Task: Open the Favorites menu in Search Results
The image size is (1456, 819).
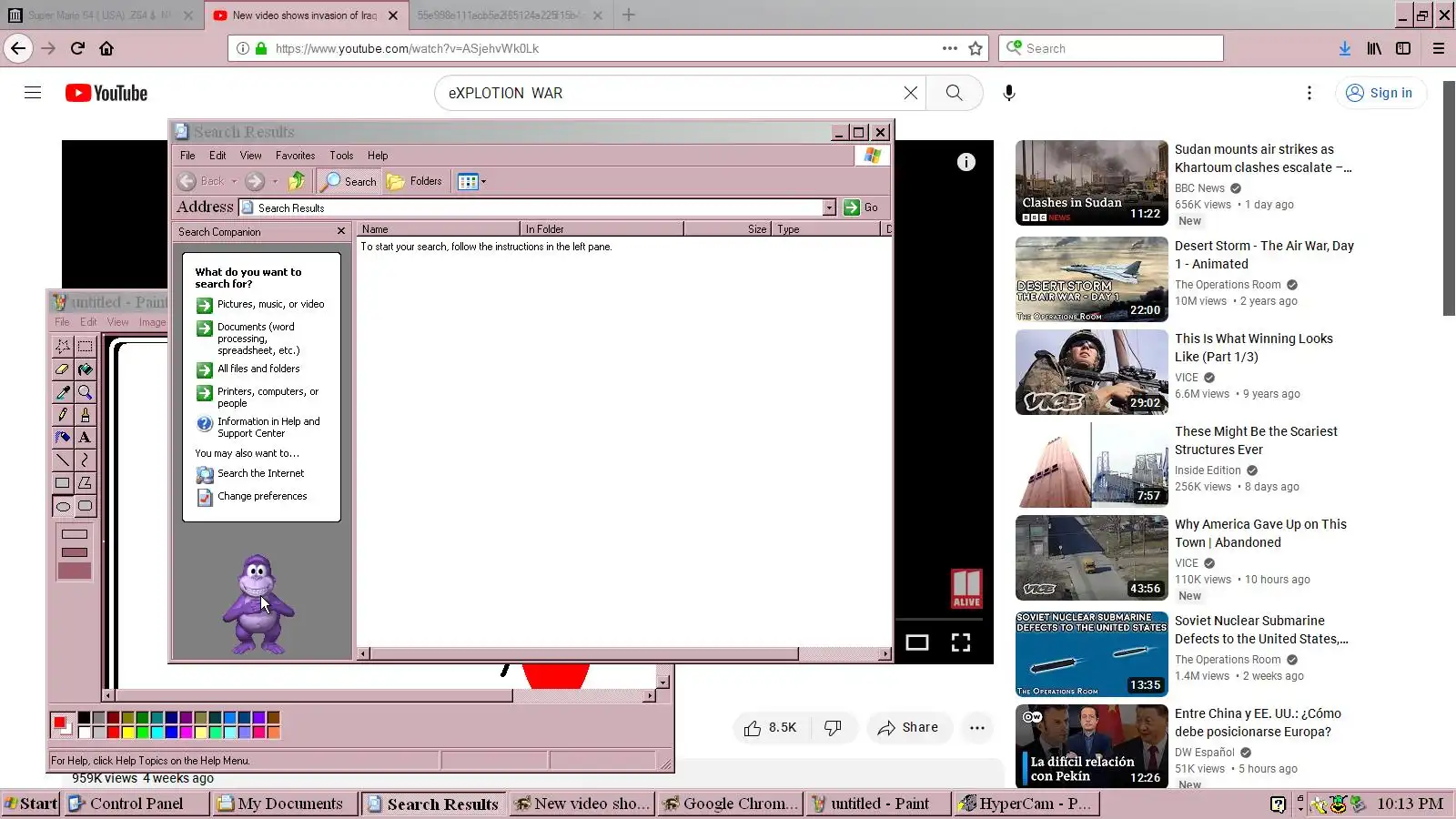Action: 296,156
